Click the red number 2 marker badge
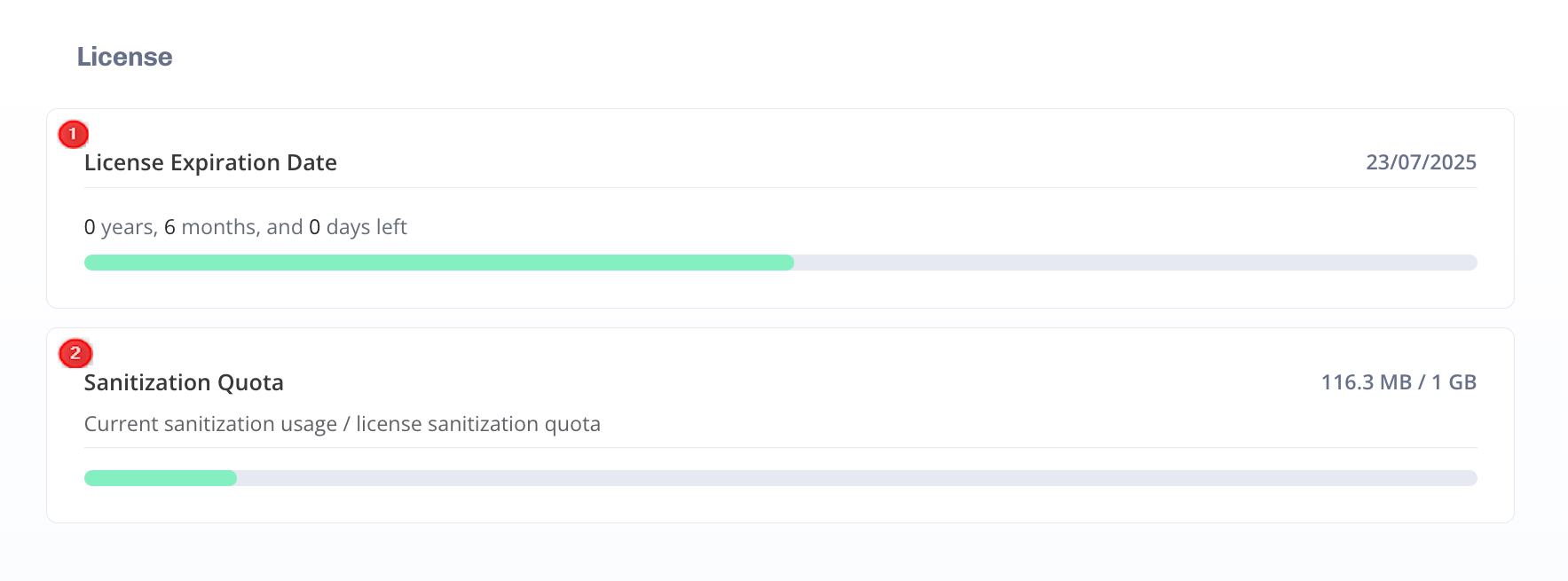The width and height of the screenshot is (1568, 581). tap(75, 353)
